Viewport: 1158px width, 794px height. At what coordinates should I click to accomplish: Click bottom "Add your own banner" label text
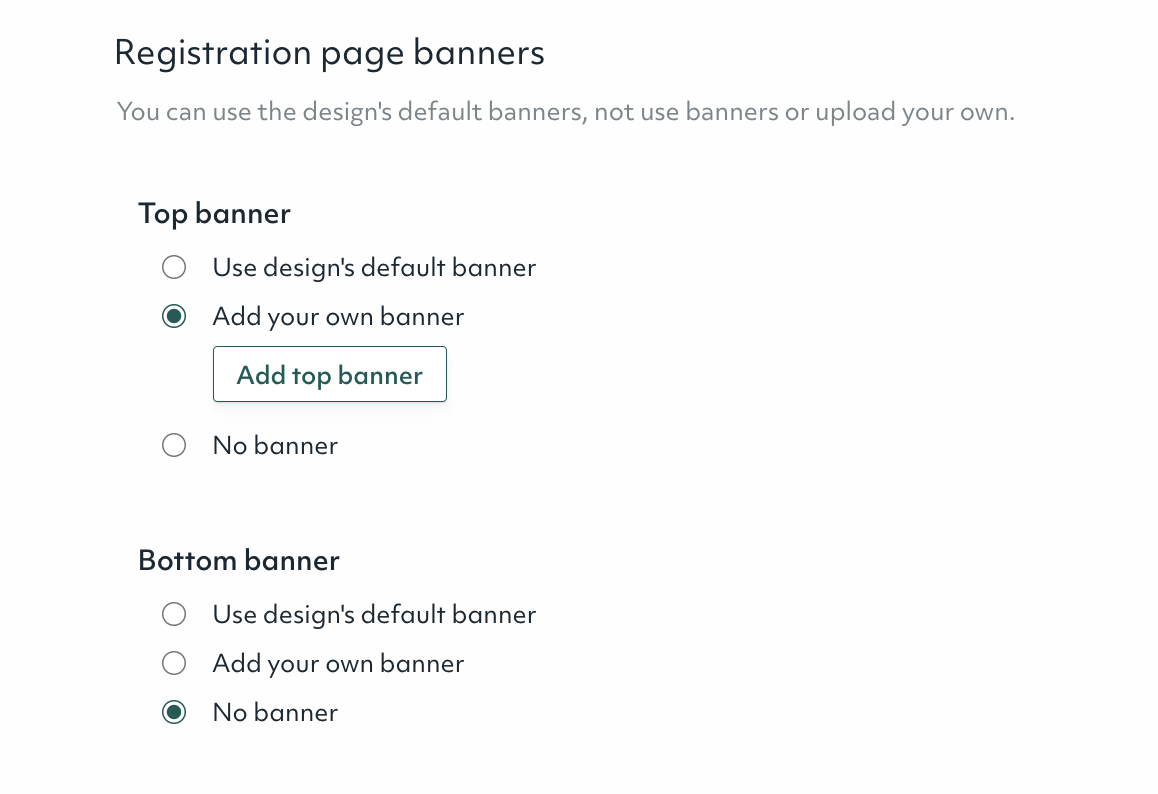pos(338,663)
